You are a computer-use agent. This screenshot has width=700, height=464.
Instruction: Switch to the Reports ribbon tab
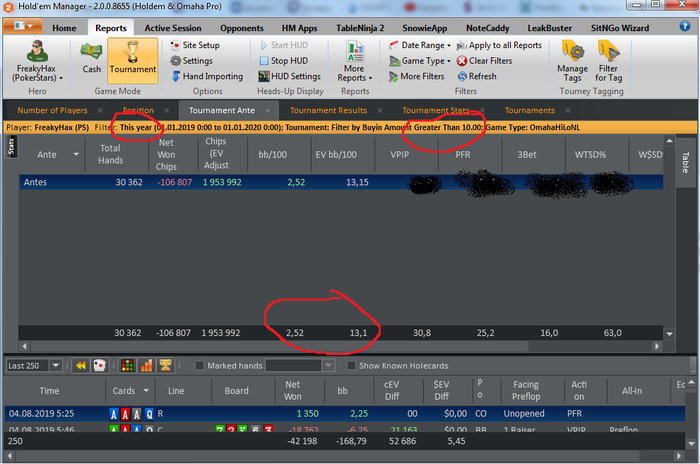point(111,28)
